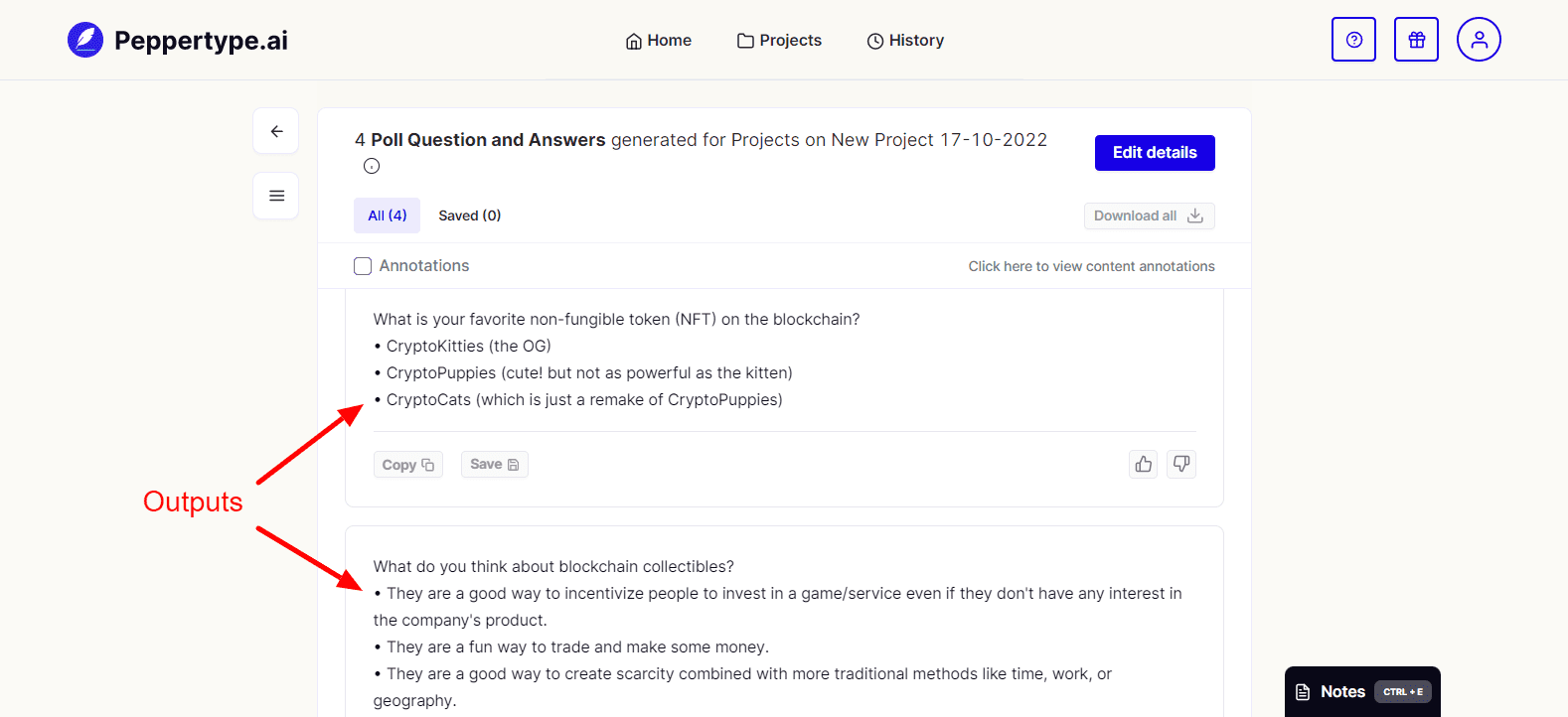Image resolution: width=1568 pixels, height=717 pixels.
Task: Click the gift rewards icon
Action: click(x=1416, y=40)
